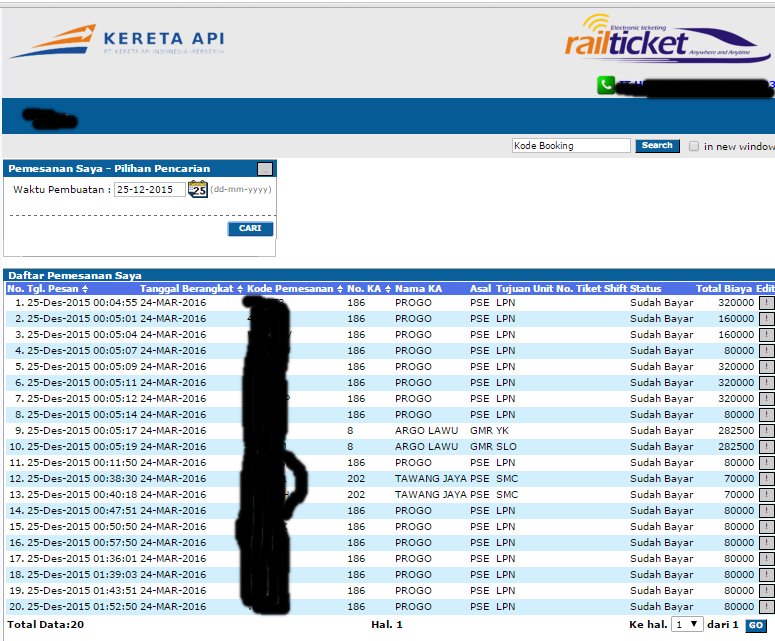775x641 pixels.
Task: Click the CARI button
Action: click(250, 228)
